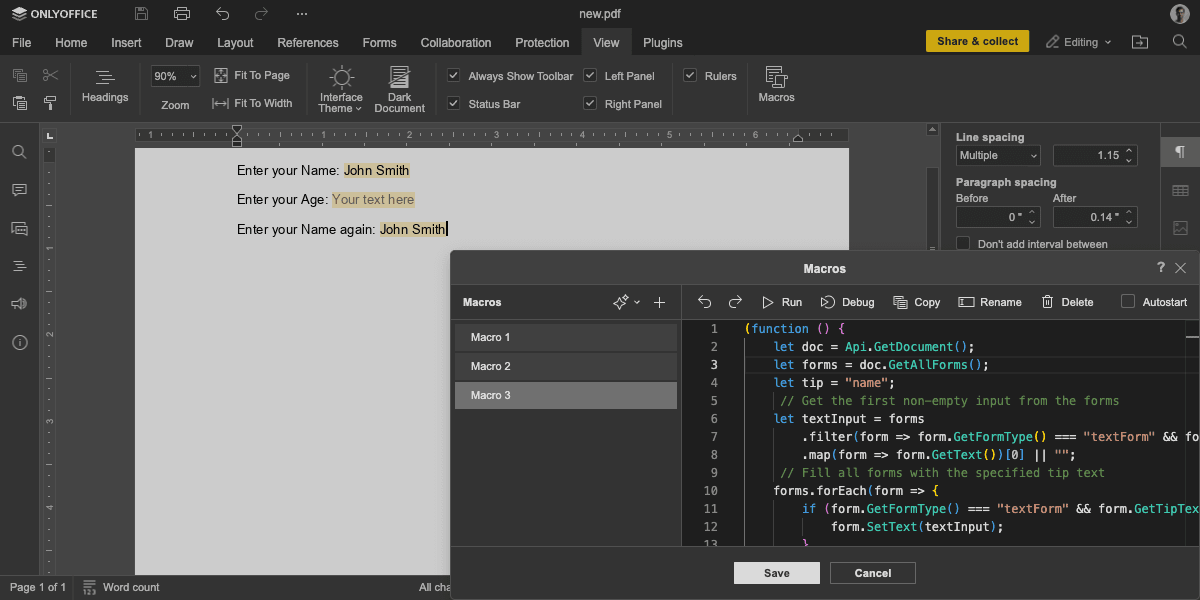Toggle Dark Document mode
Screen dimensions: 1200x600
click(x=400, y=89)
